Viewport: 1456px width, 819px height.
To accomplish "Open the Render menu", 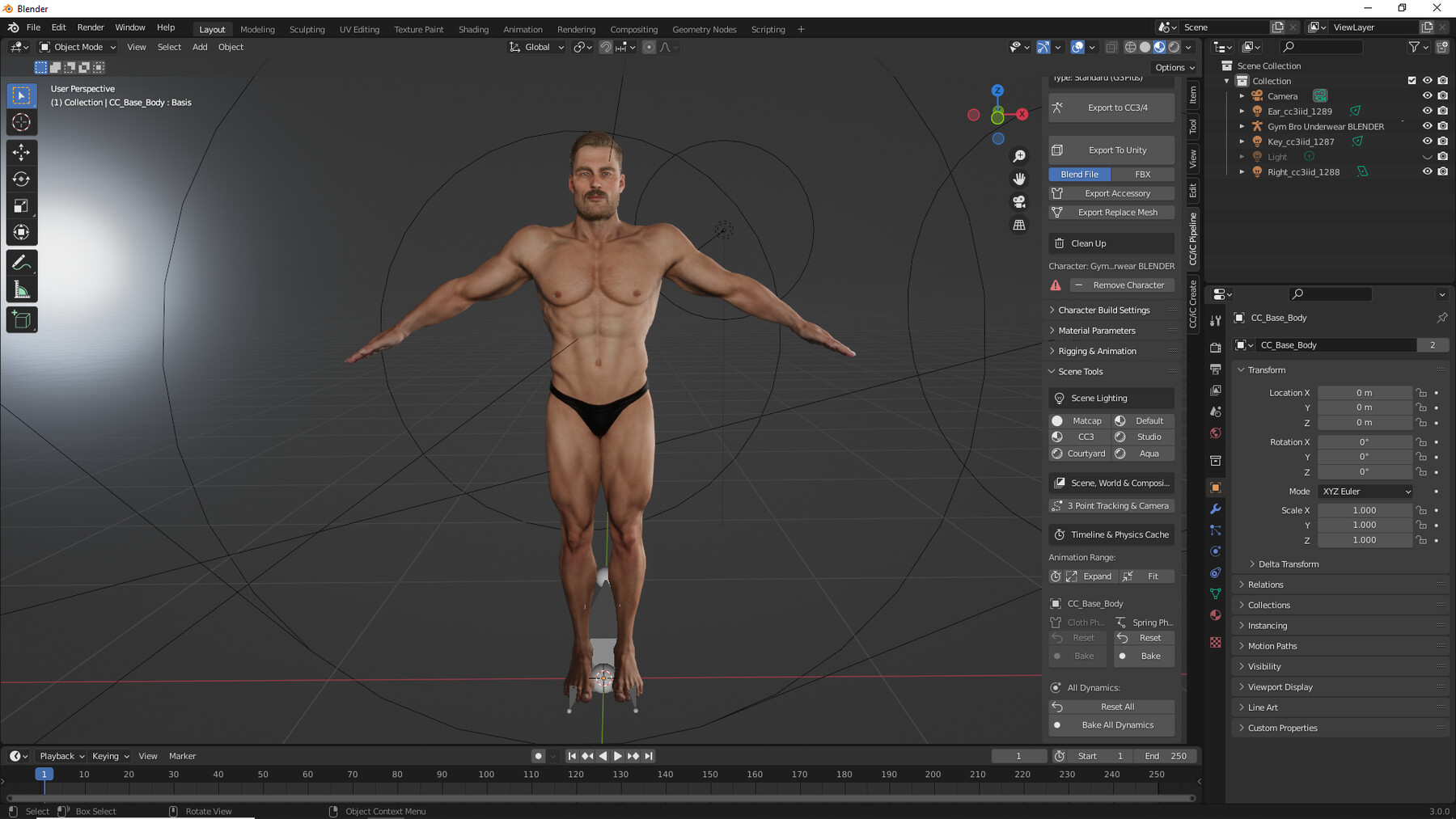I will [x=91, y=27].
